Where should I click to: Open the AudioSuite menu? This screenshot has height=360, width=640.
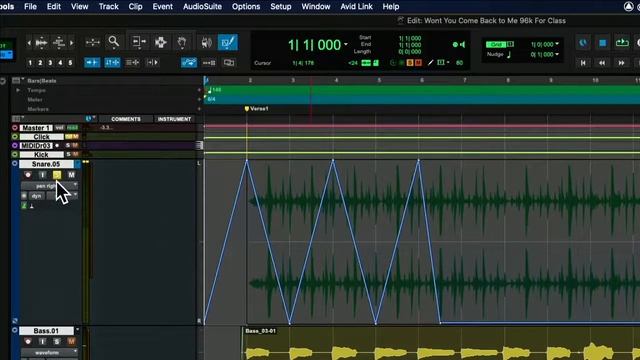[202, 7]
